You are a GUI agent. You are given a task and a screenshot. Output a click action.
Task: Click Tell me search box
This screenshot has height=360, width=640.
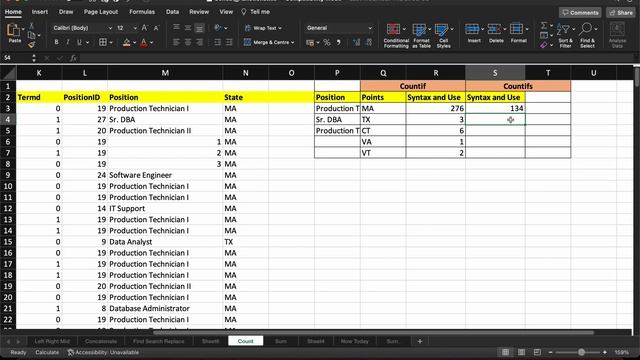click(256, 12)
